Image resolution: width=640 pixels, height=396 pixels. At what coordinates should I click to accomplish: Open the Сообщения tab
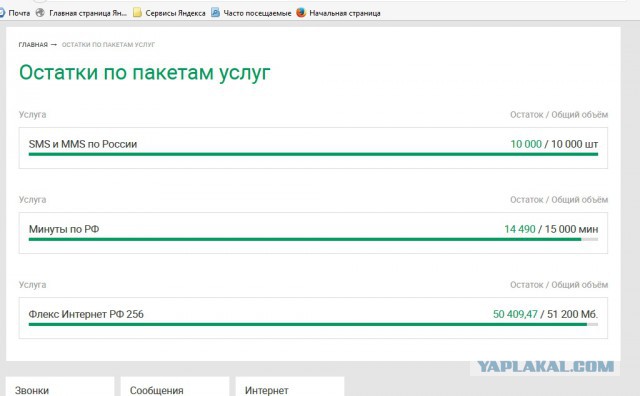coord(175,387)
